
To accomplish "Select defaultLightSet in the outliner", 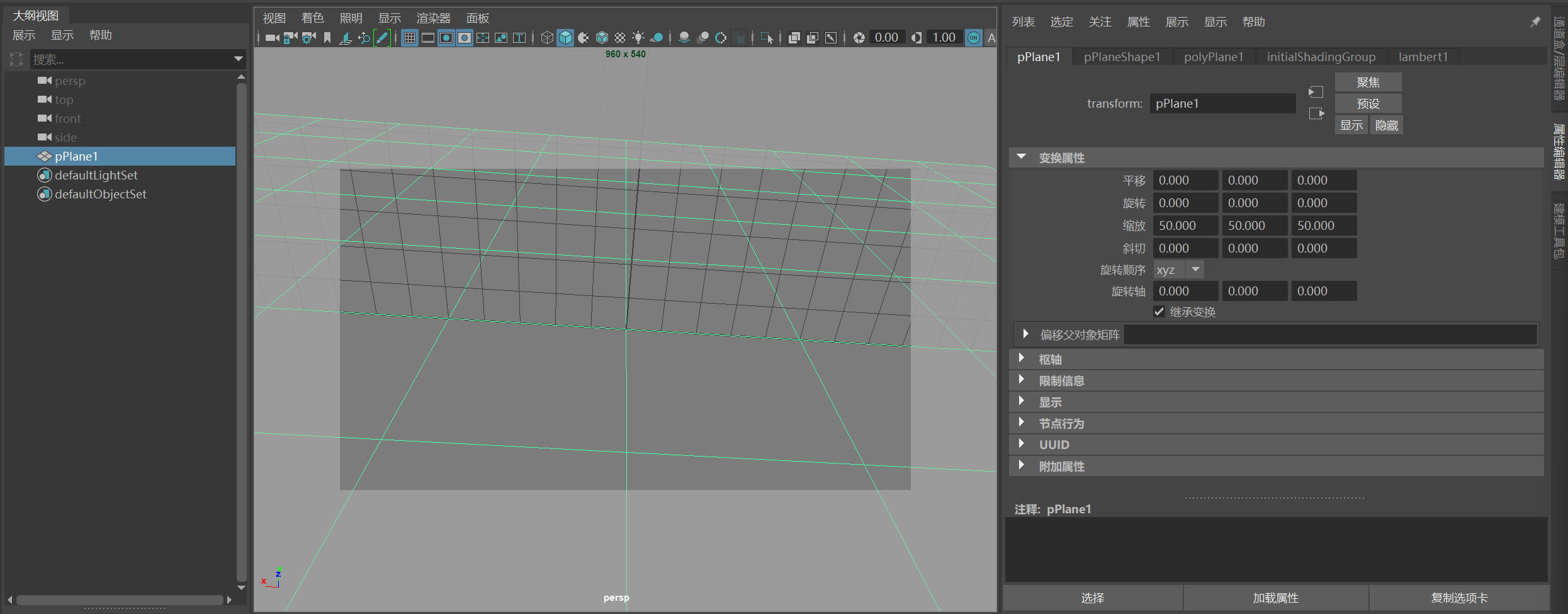I will tap(96, 175).
